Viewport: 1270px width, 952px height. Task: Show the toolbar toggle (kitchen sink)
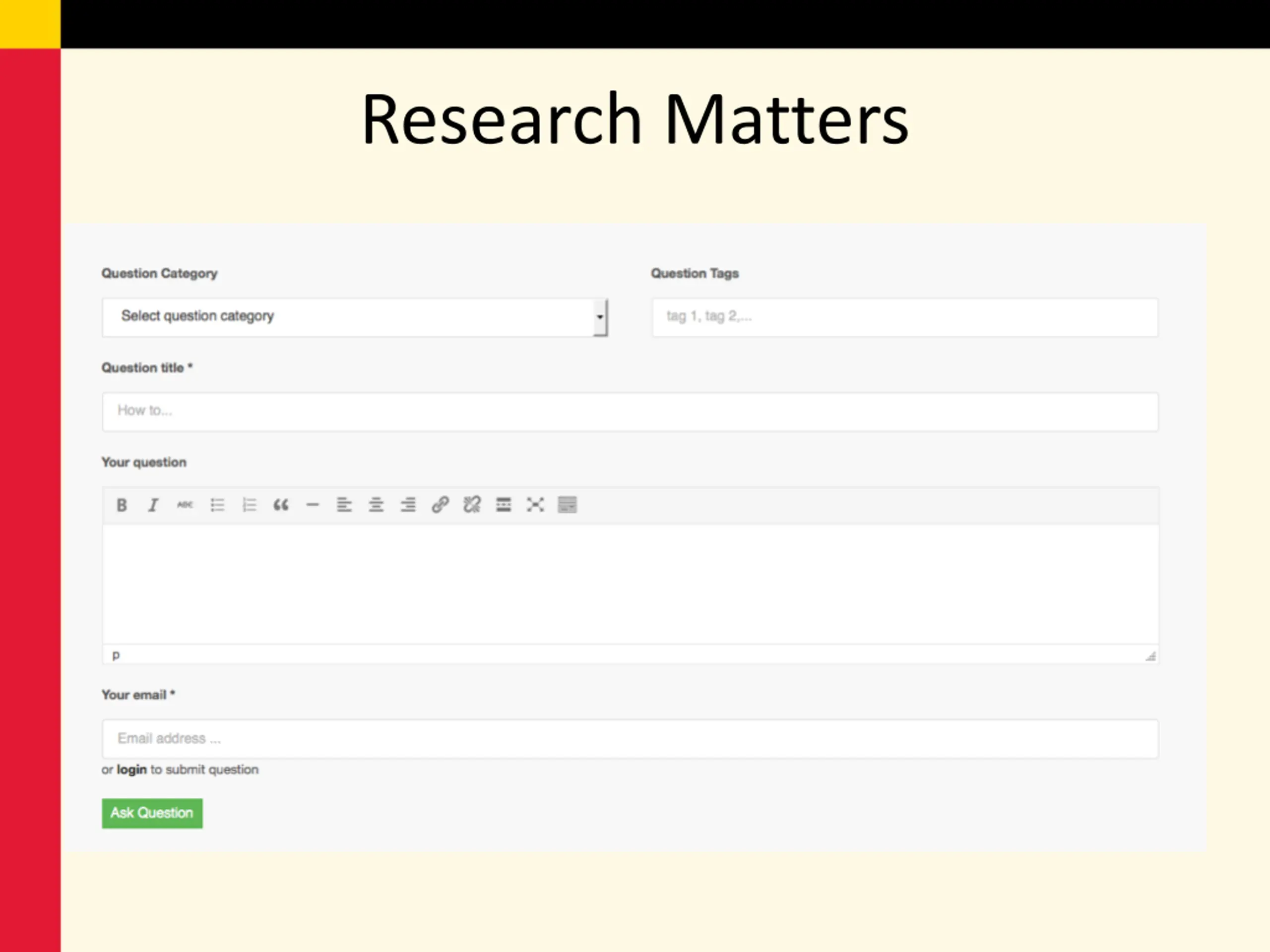click(567, 505)
